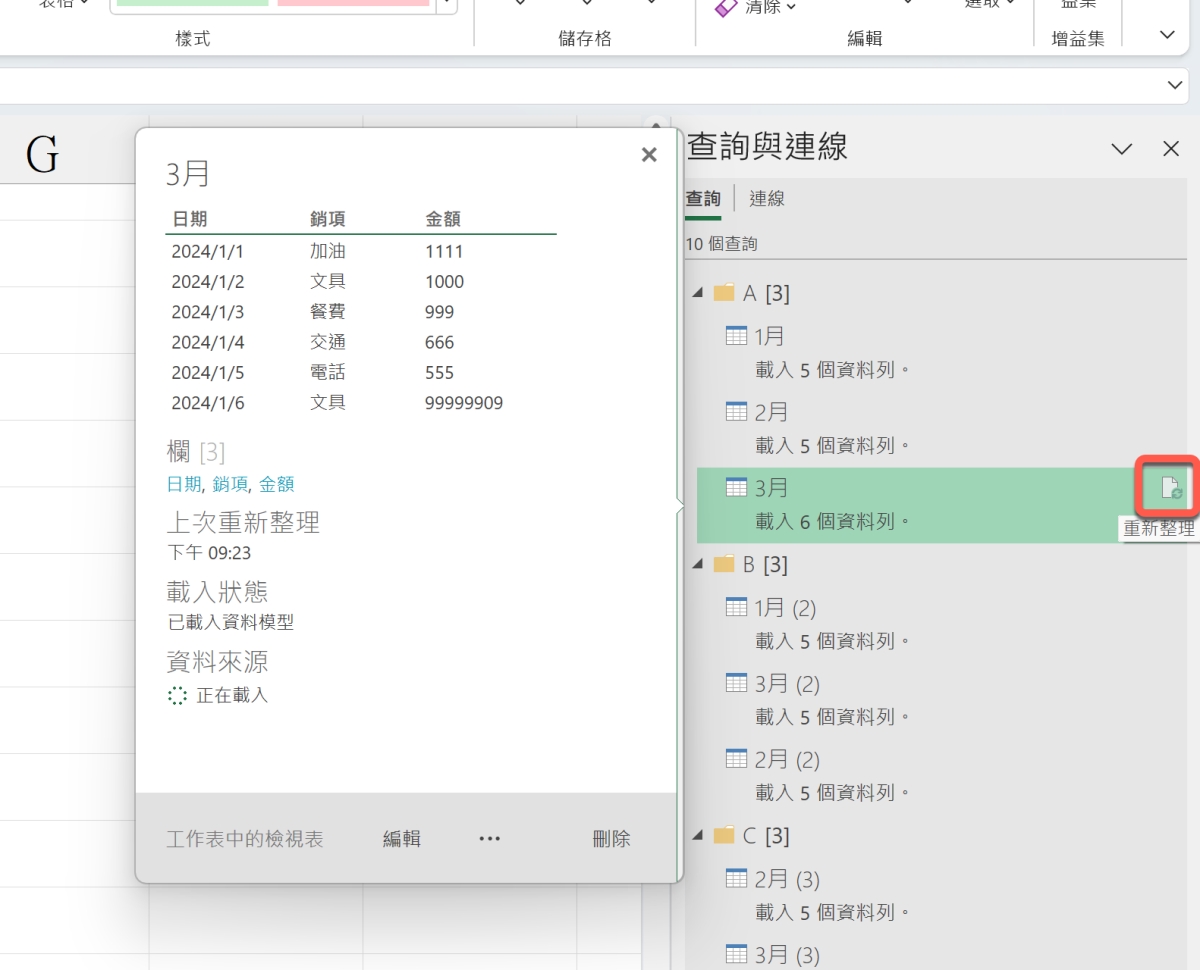The height and width of the screenshot is (970, 1200).
Task: Click the table icon beside 3月 (2) query
Action: click(x=736, y=683)
